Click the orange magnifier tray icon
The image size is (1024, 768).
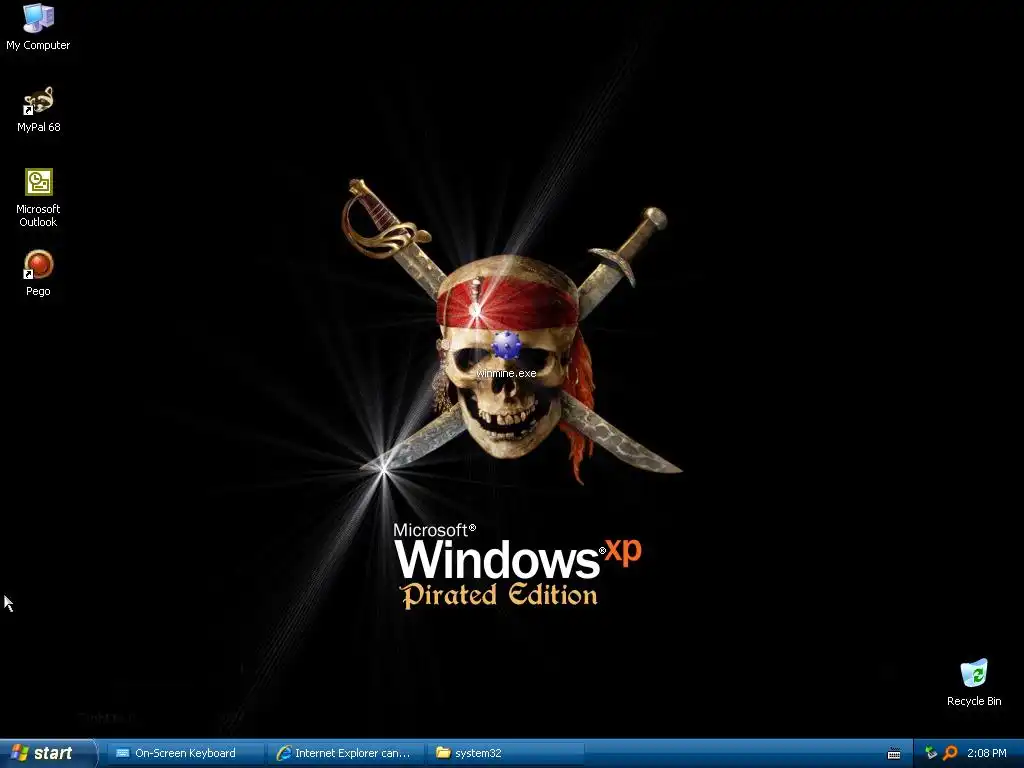coord(950,753)
